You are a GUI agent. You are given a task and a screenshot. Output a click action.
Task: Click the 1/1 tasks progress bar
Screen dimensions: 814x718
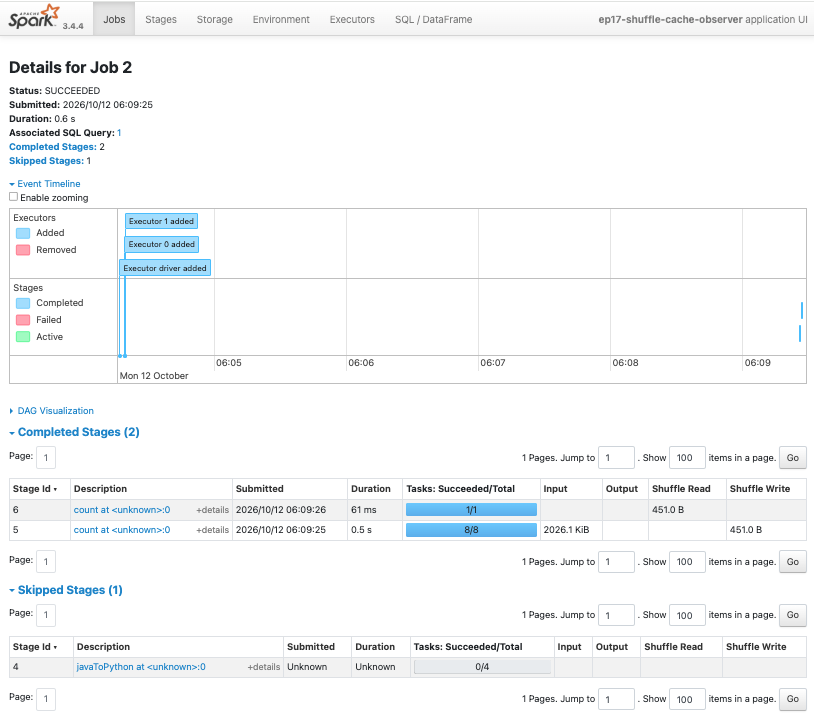pos(471,510)
